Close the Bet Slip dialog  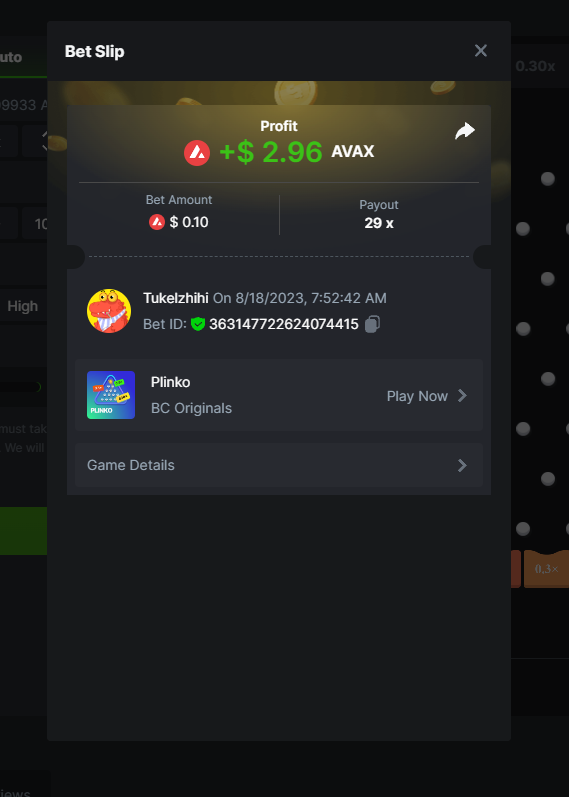(x=481, y=51)
